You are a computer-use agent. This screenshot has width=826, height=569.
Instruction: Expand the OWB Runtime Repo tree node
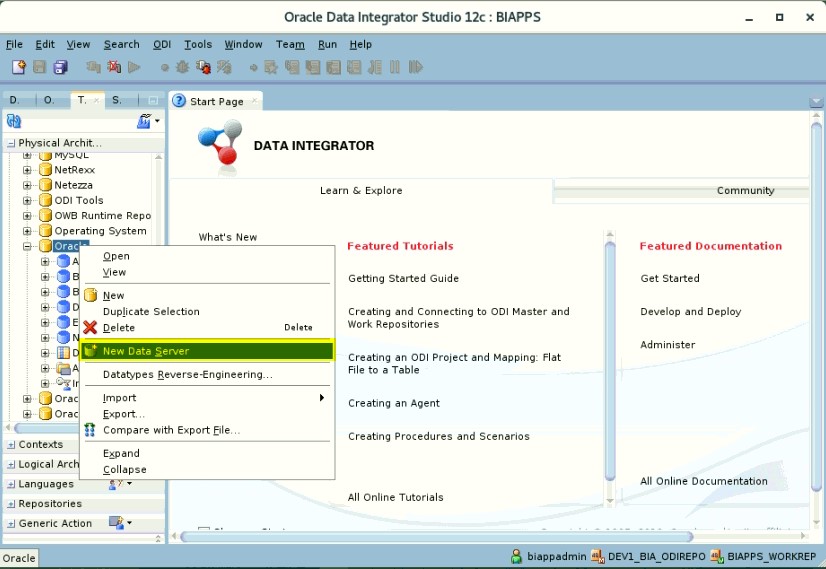click(x=27, y=216)
